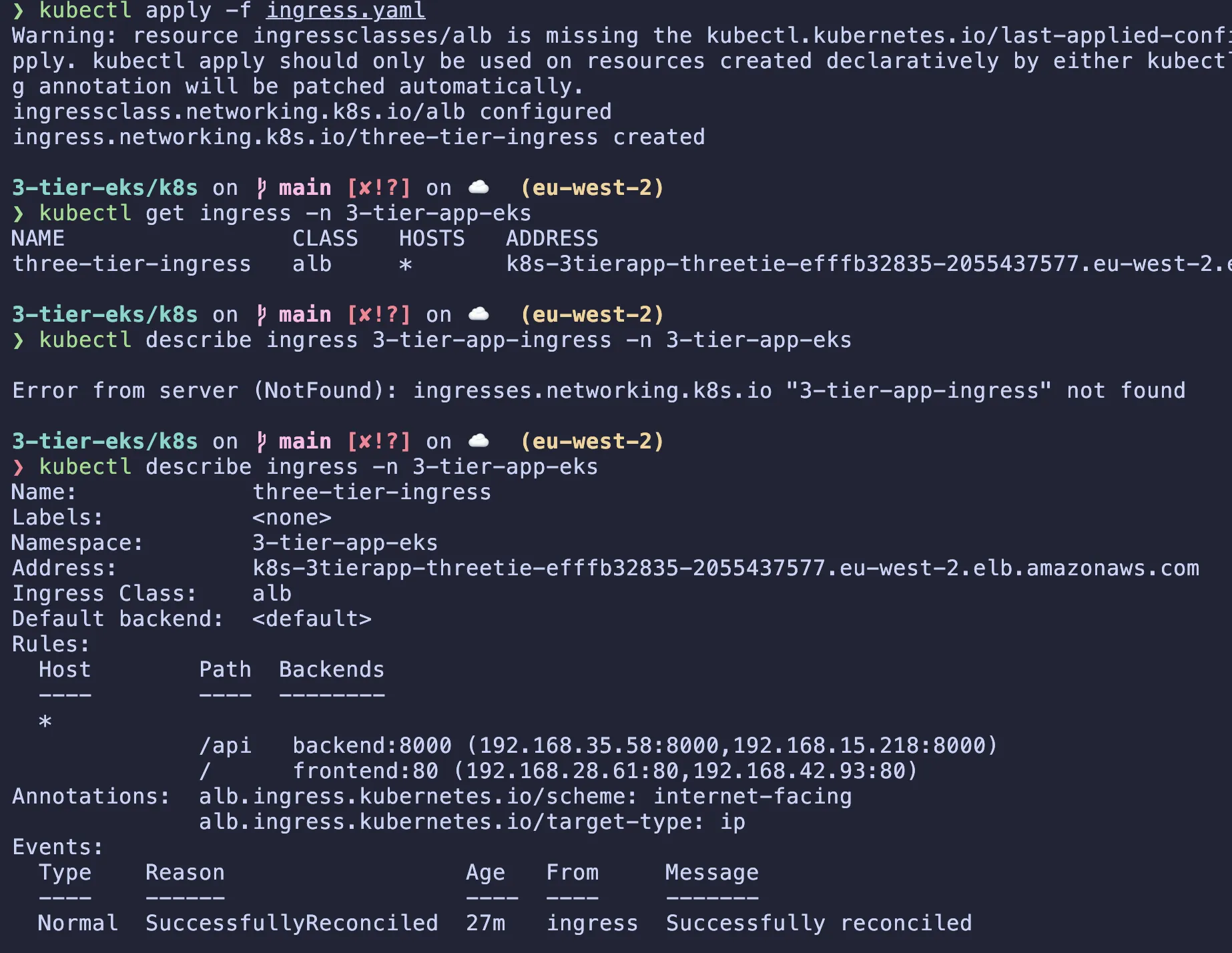Click the HOSTS column header
The height and width of the screenshot is (953, 1232).
pyautogui.click(x=432, y=238)
